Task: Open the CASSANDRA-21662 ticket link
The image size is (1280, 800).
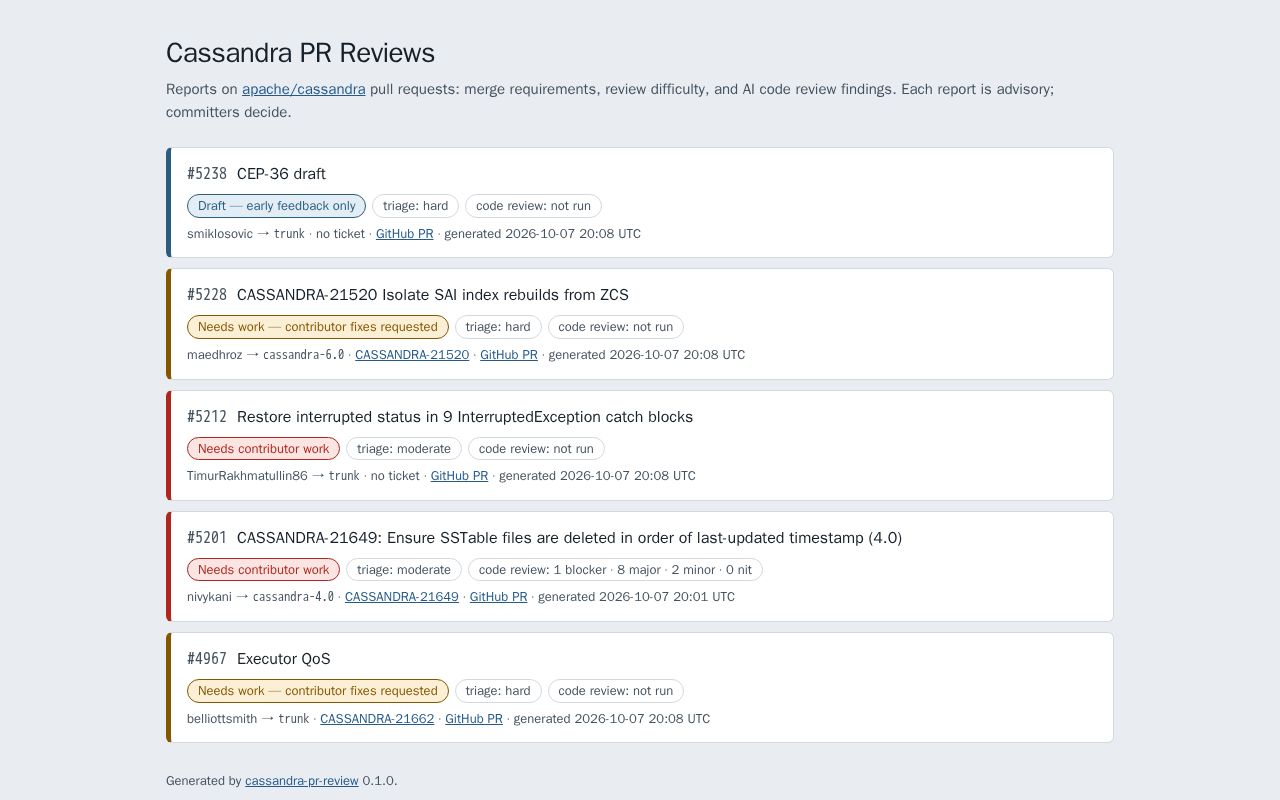Action: click(377, 718)
